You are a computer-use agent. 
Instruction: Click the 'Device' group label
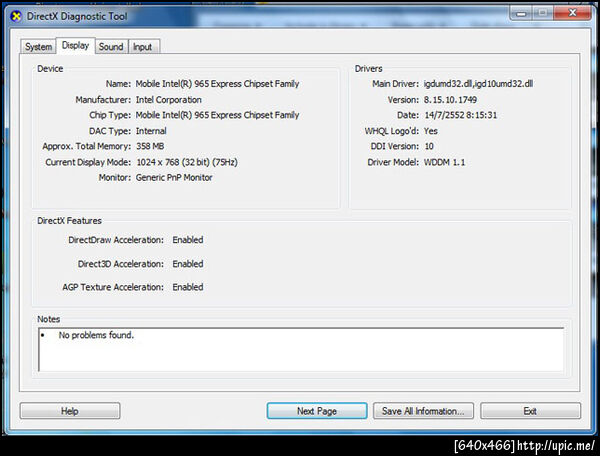click(50, 68)
